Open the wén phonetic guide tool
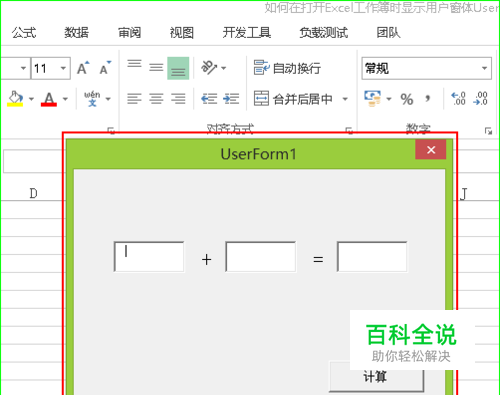This screenshot has width=500, height=395. click(x=92, y=98)
